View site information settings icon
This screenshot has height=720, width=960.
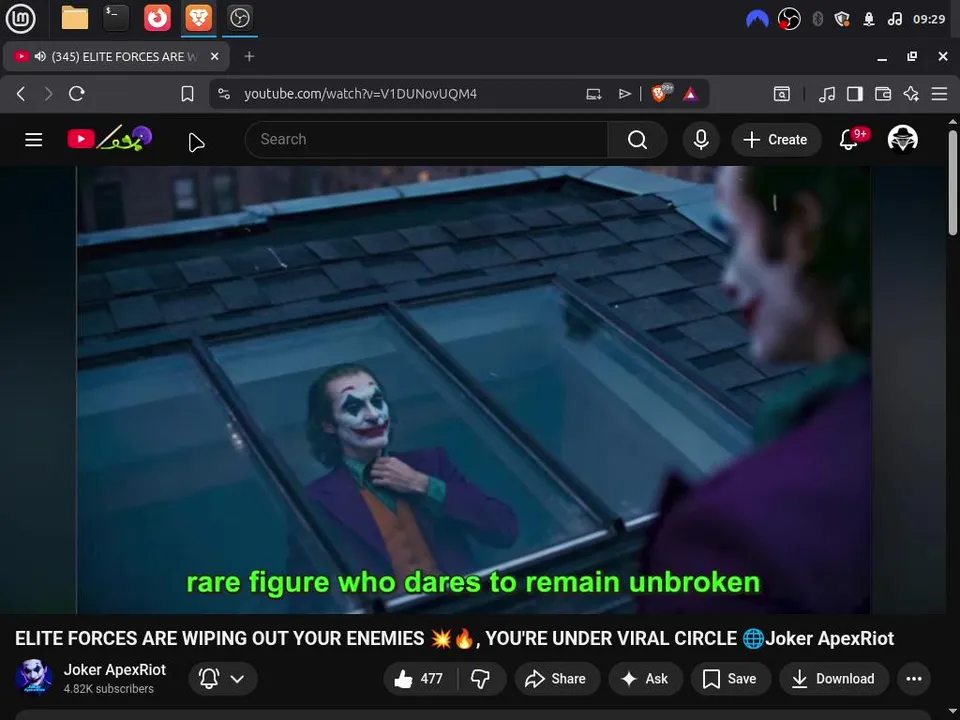pos(224,94)
